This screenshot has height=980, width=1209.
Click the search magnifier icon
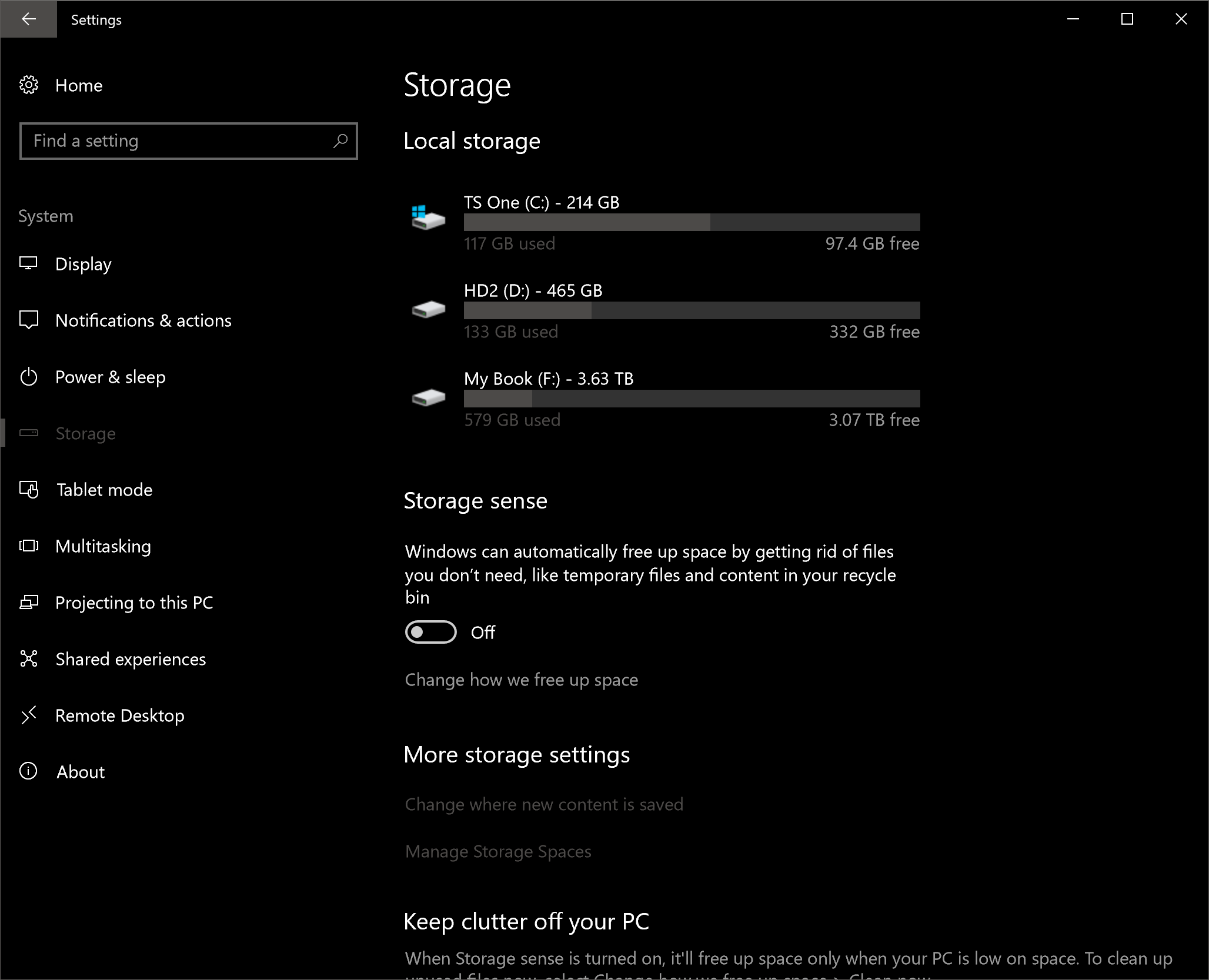[x=340, y=141]
